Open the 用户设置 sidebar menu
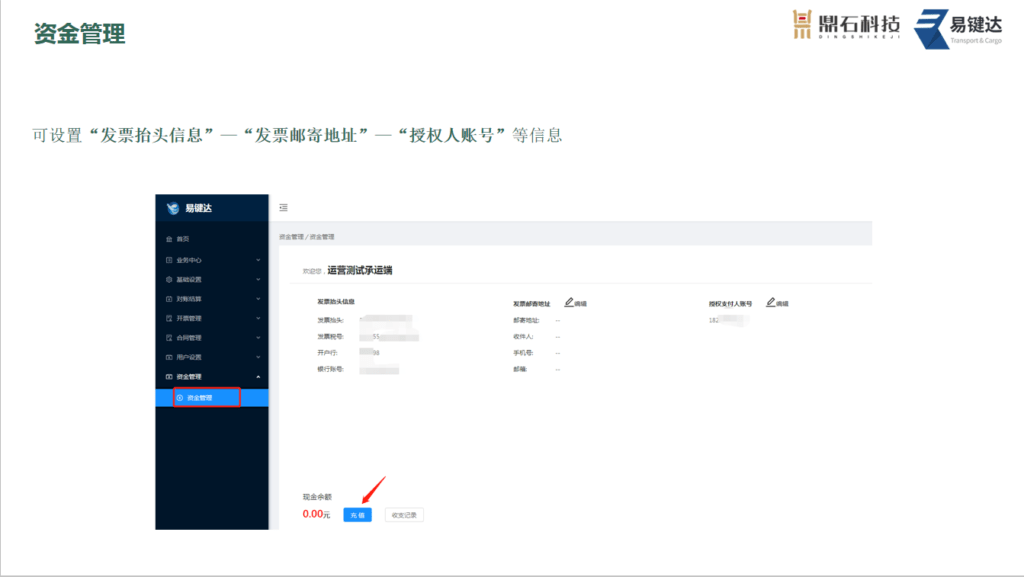This screenshot has height=577, width=1024. pos(212,357)
